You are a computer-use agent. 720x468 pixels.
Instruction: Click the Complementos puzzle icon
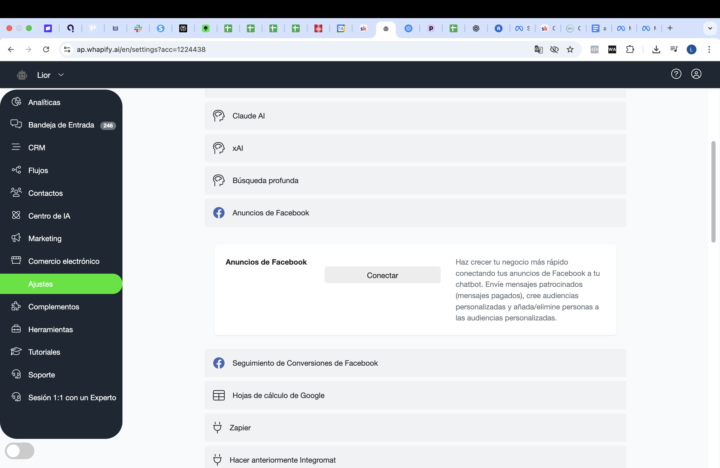click(x=16, y=306)
